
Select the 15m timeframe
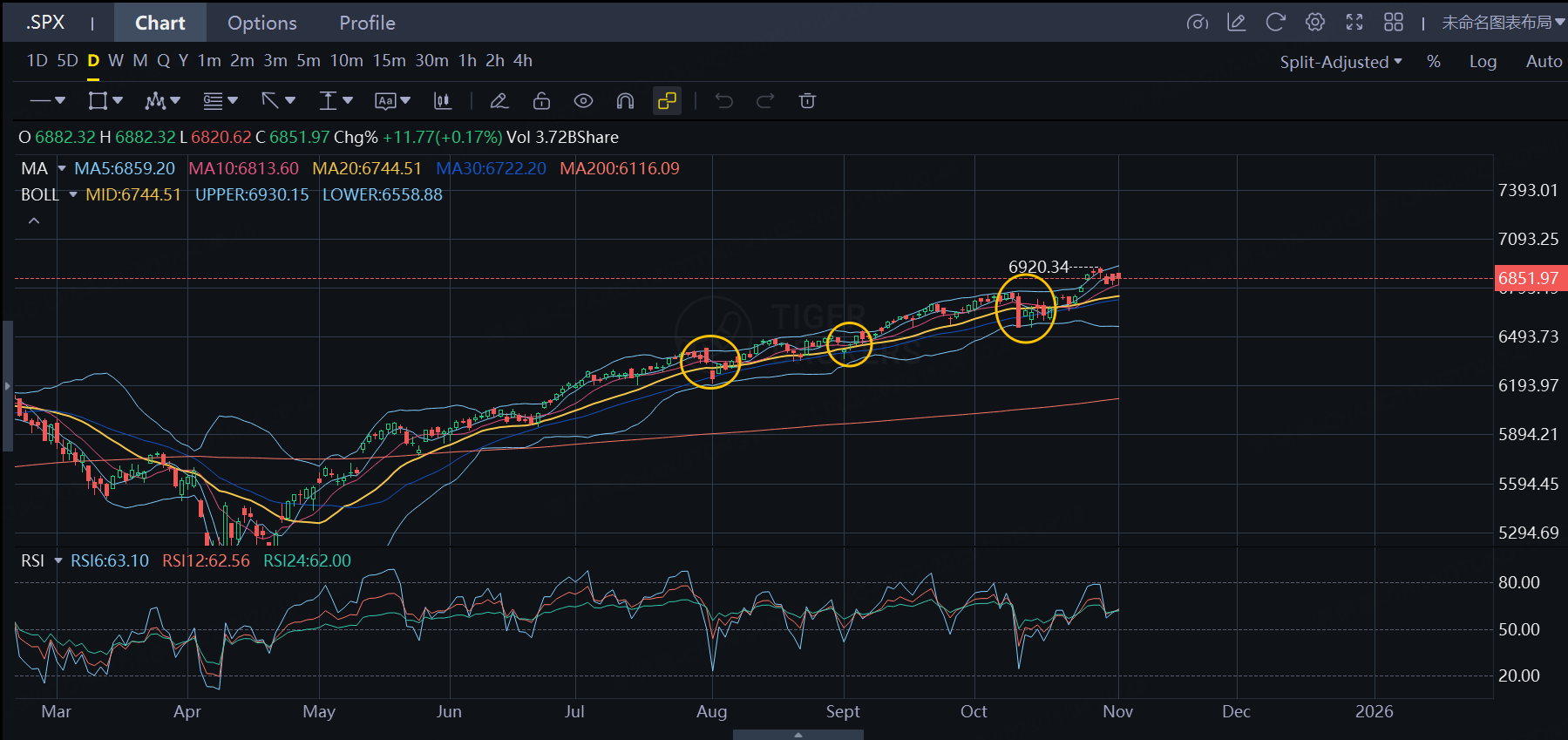[389, 61]
